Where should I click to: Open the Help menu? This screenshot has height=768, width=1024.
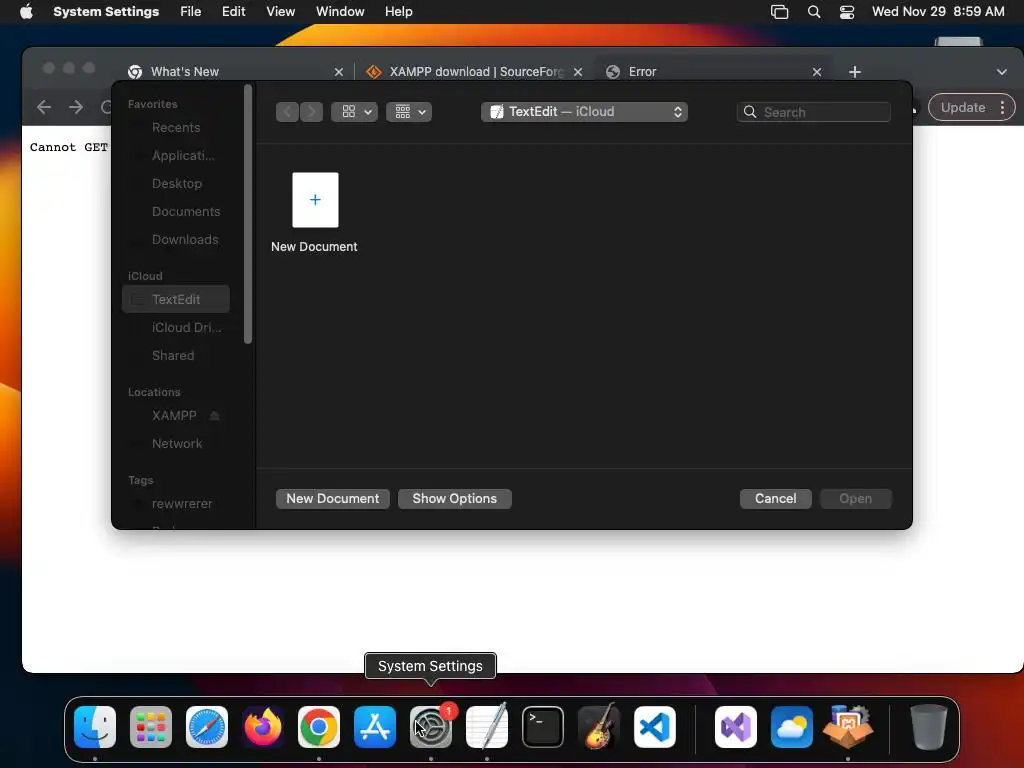pos(398,12)
